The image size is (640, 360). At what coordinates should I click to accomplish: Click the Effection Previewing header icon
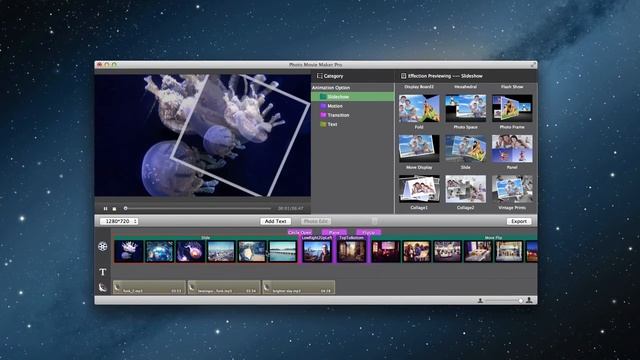403,76
